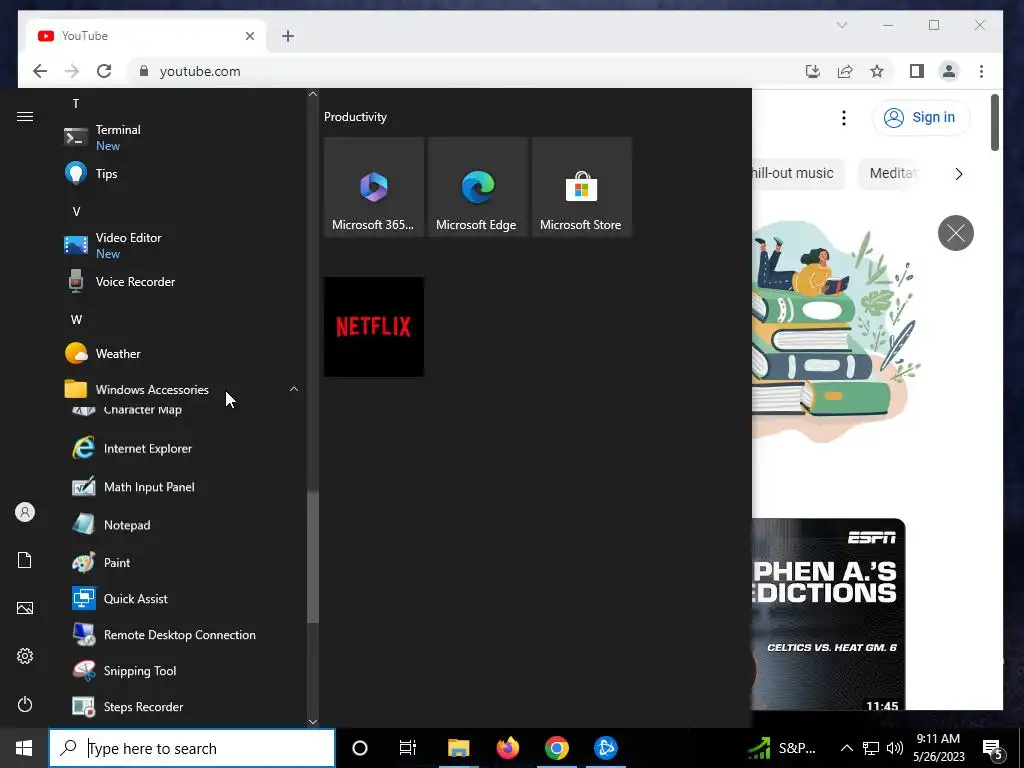Click the W section letter header
Viewport: 1024px width, 768px height.
(76, 319)
